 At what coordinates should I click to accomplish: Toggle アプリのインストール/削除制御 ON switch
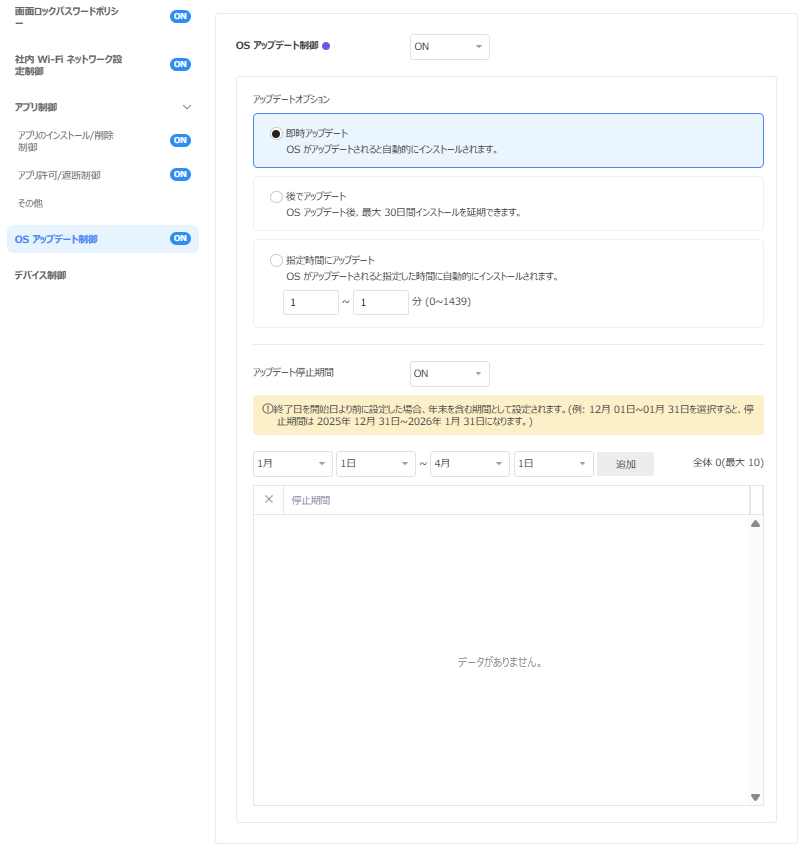[x=180, y=140]
